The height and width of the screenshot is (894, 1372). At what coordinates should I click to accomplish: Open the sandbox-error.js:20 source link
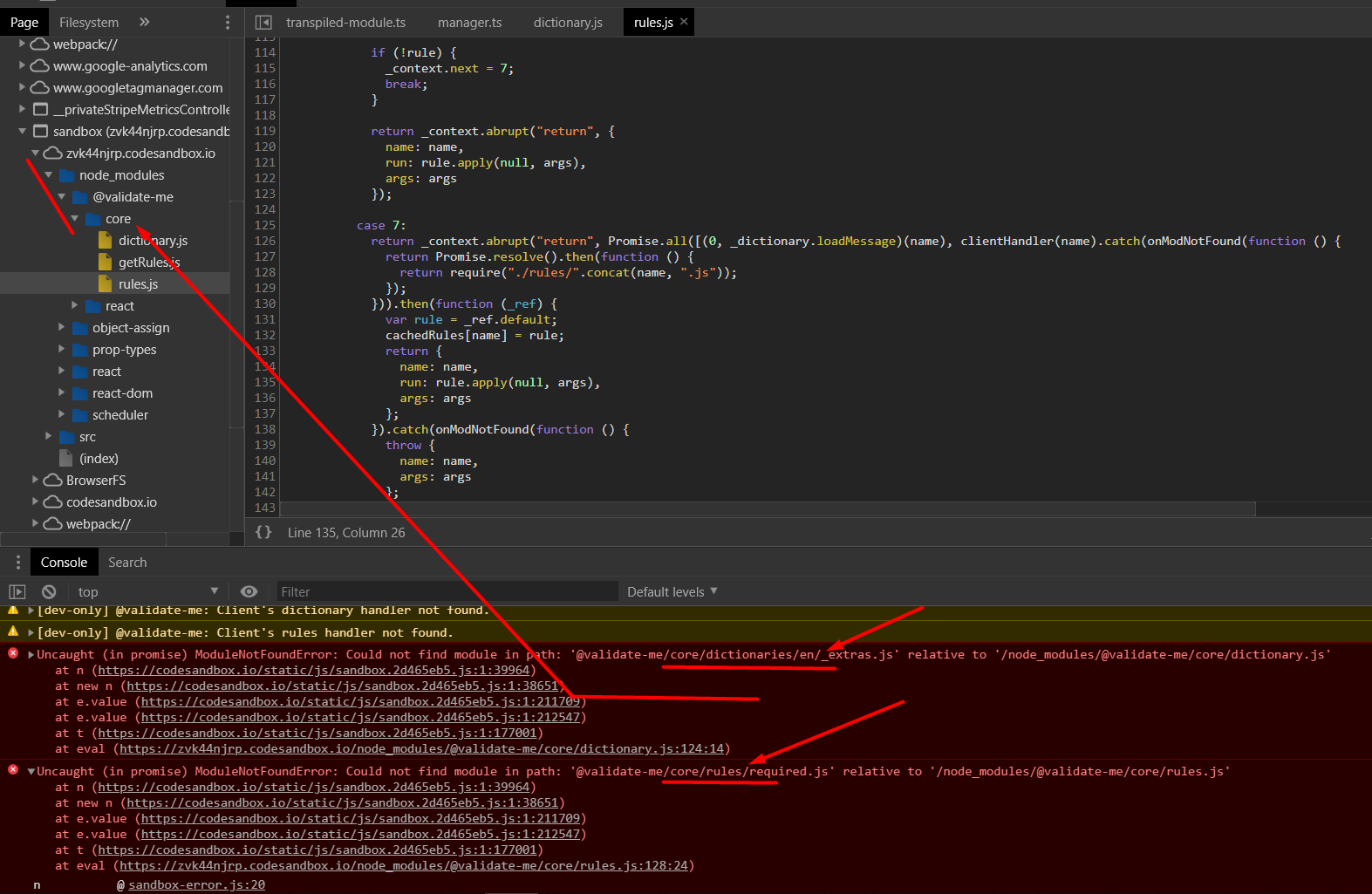(x=196, y=884)
